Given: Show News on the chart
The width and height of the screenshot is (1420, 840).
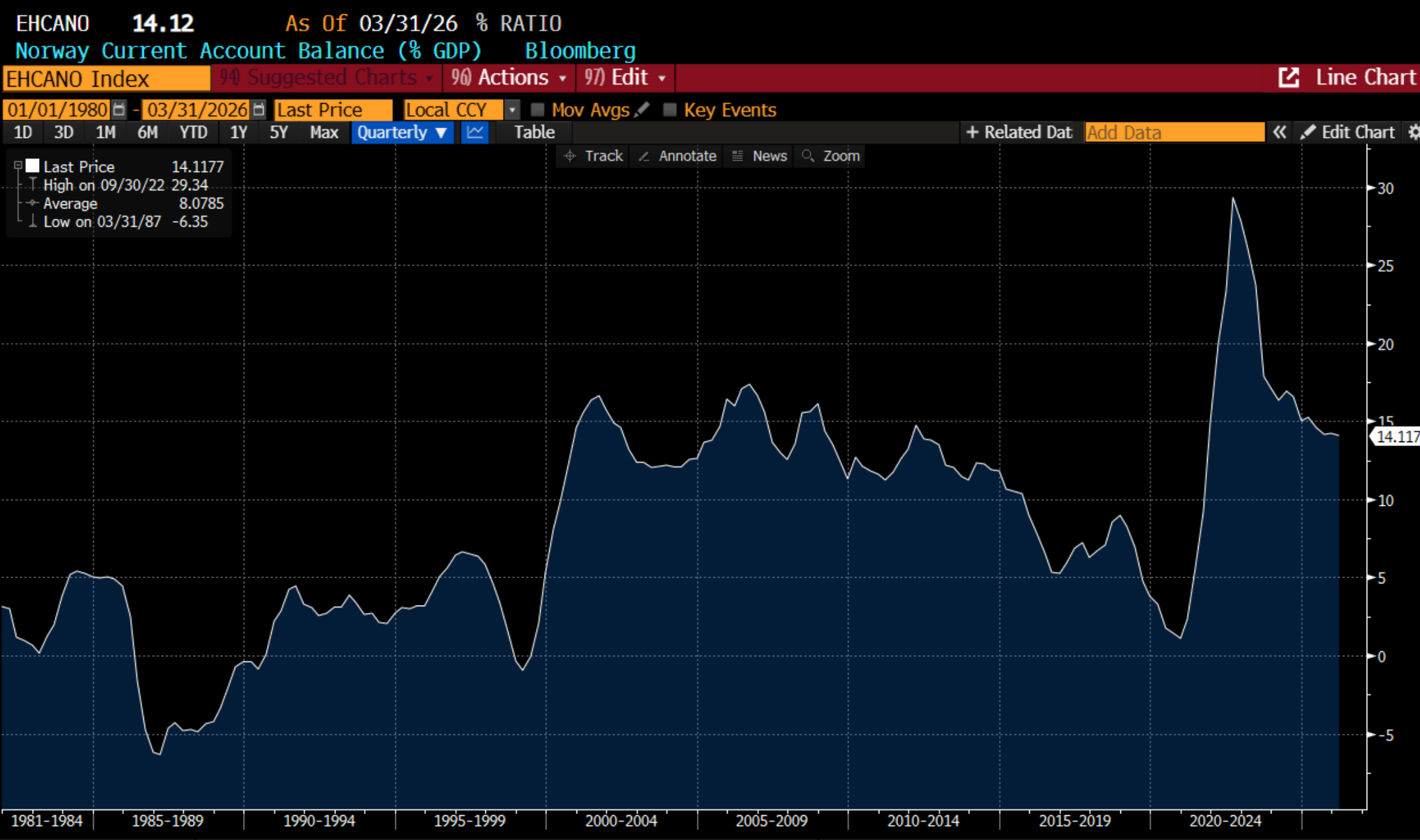Looking at the screenshot, I should [x=760, y=156].
